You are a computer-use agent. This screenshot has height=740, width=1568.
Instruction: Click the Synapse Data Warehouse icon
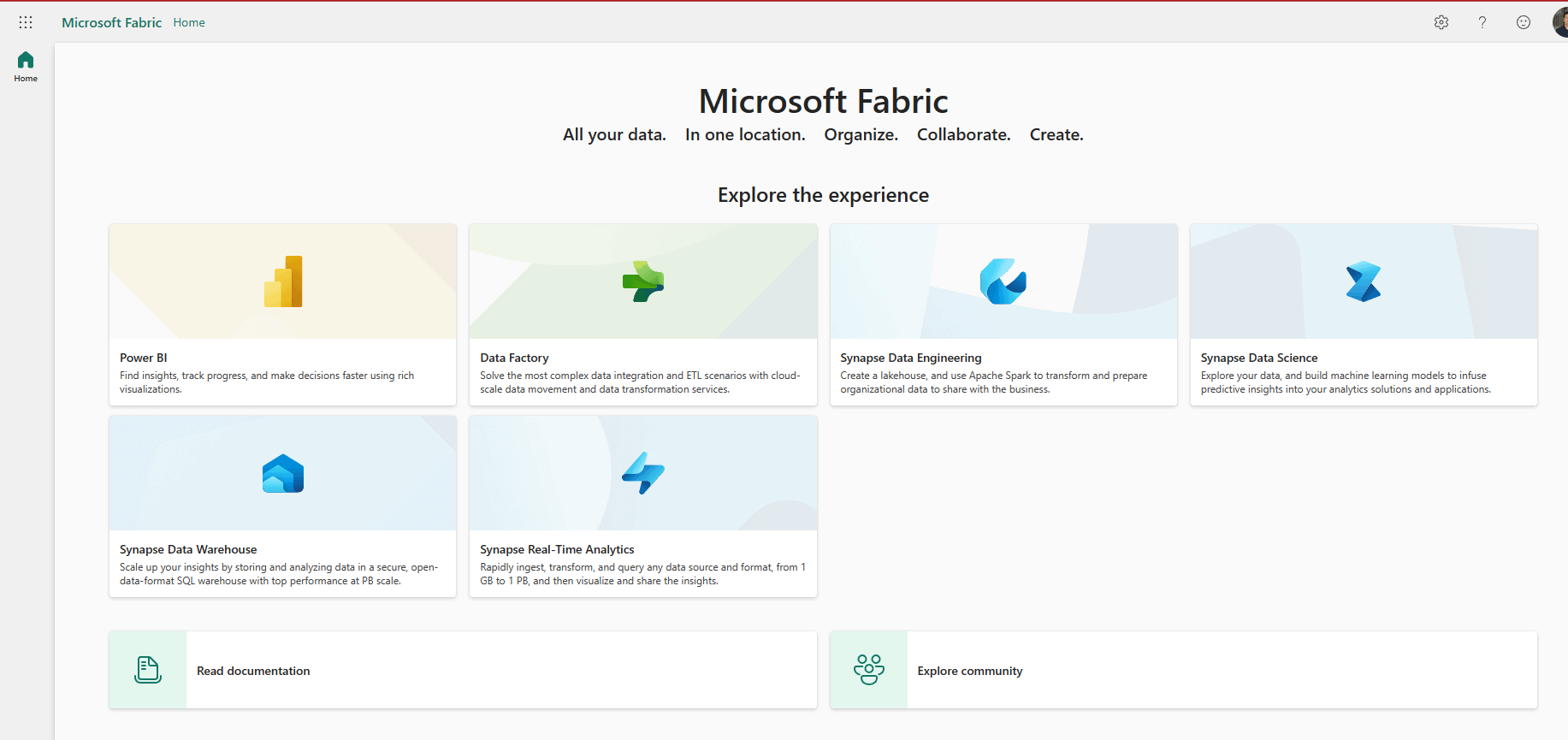(283, 473)
